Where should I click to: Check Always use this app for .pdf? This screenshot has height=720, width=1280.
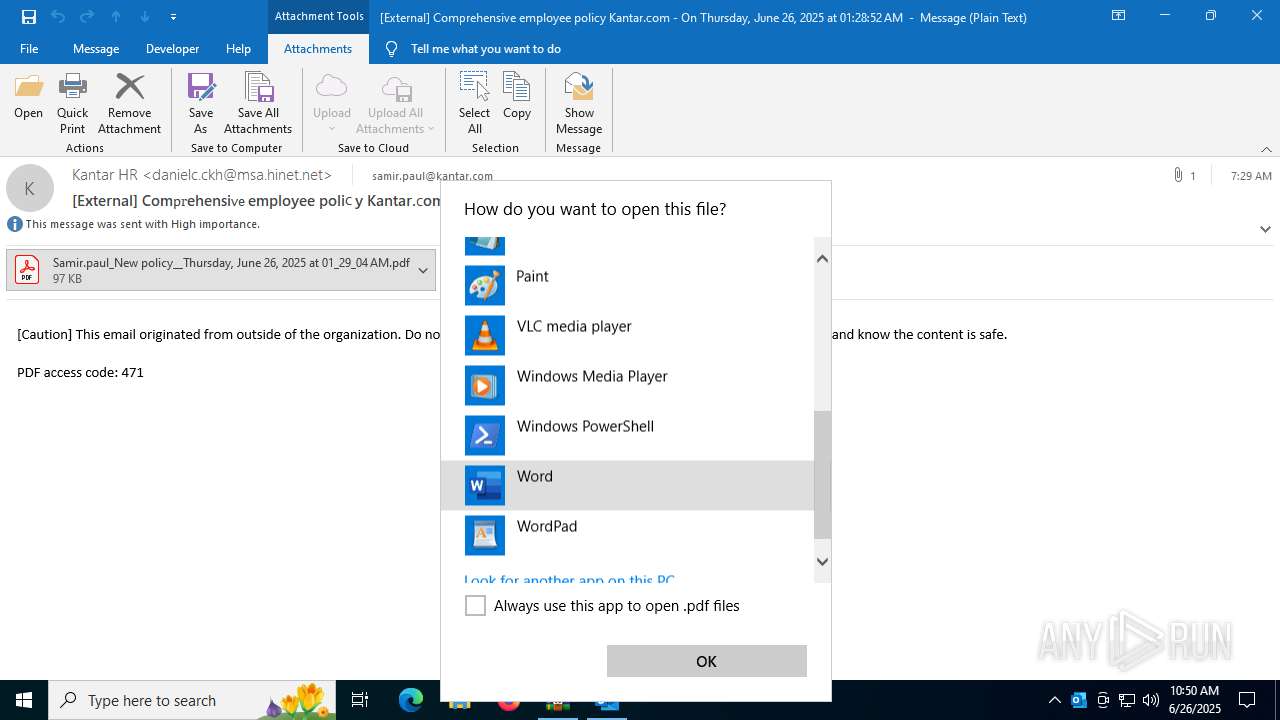(x=475, y=605)
